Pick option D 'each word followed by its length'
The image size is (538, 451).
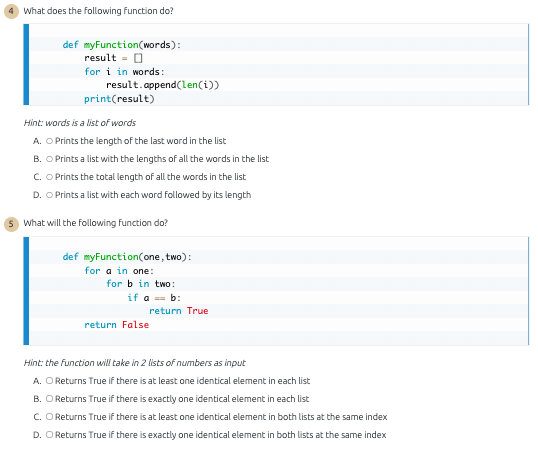point(49,195)
